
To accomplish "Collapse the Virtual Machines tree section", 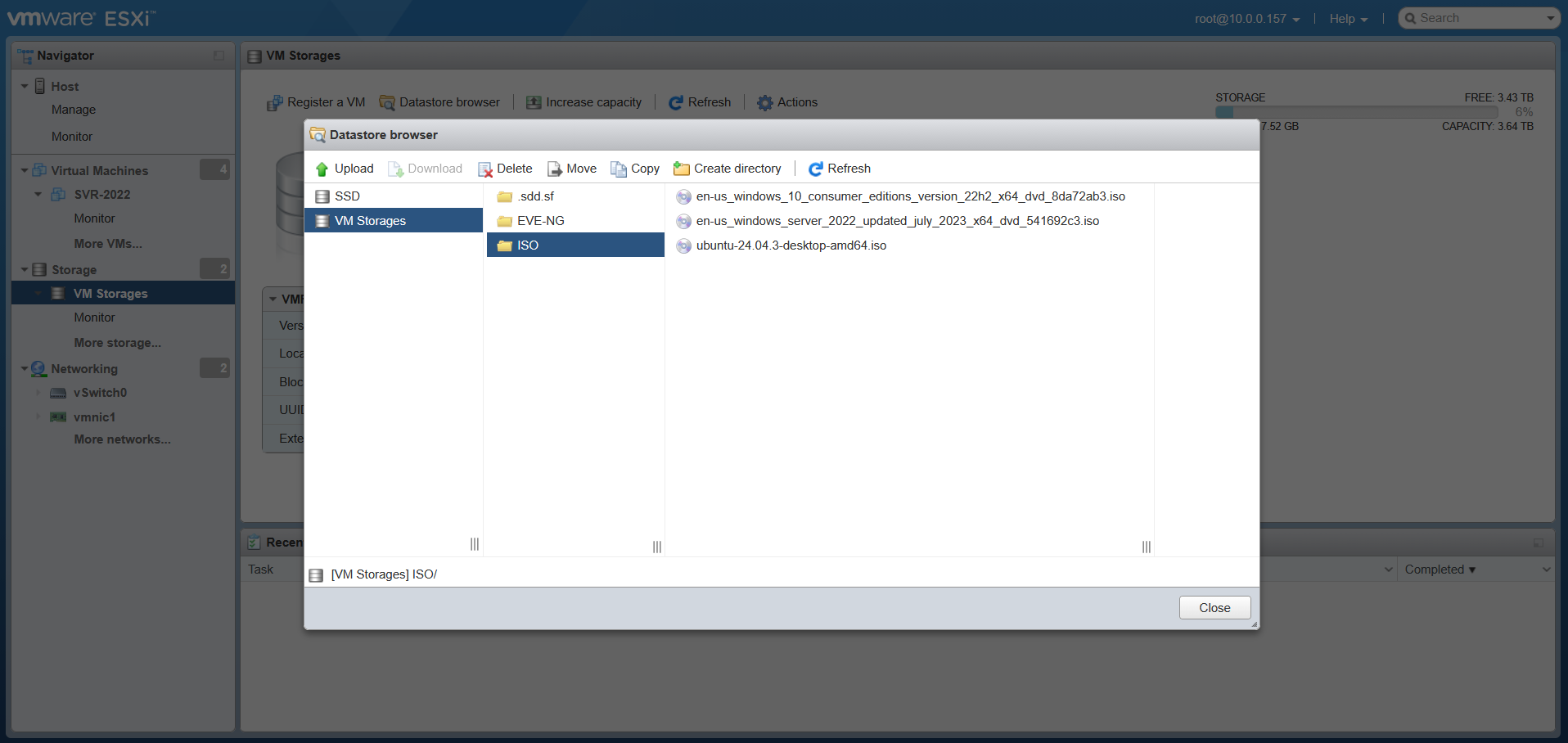I will pos(24,169).
